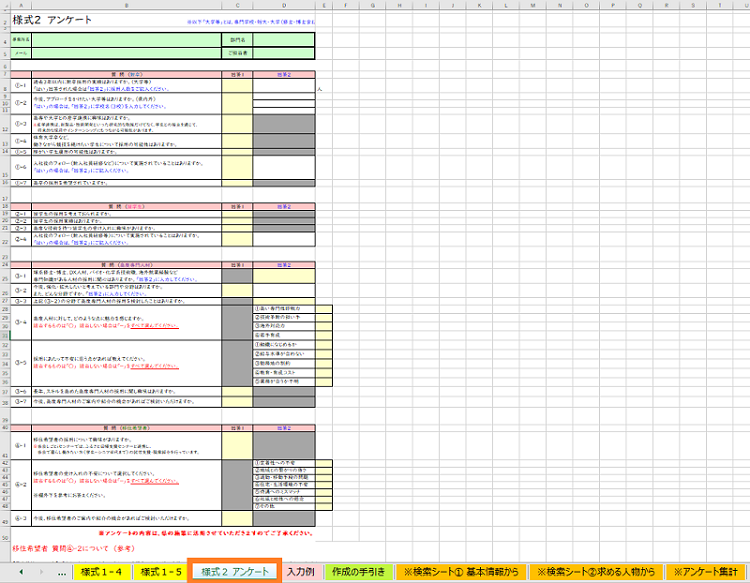
Task: Click the ellipsis for hidden sheet tabs
Action: coord(62,571)
